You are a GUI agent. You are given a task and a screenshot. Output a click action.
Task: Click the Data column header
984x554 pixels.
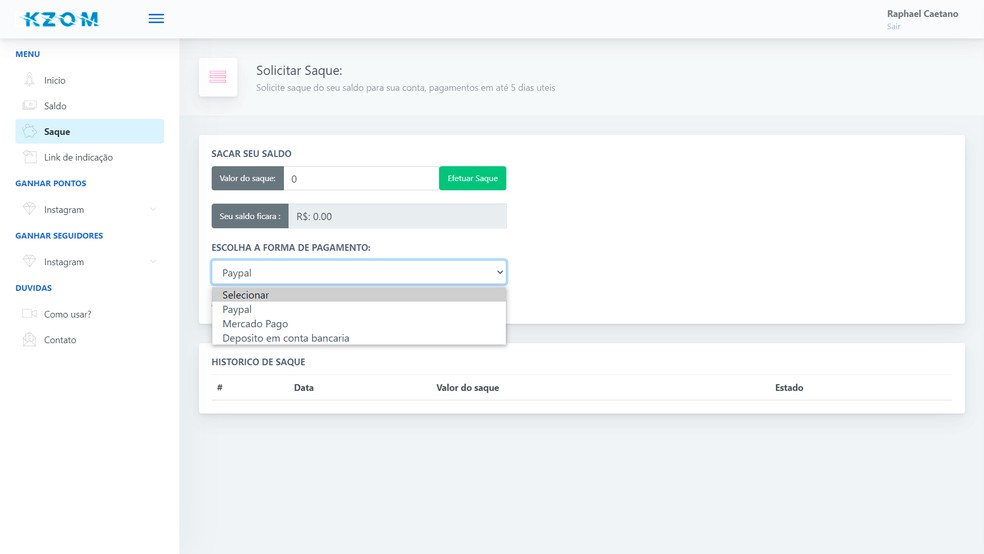click(x=304, y=388)
